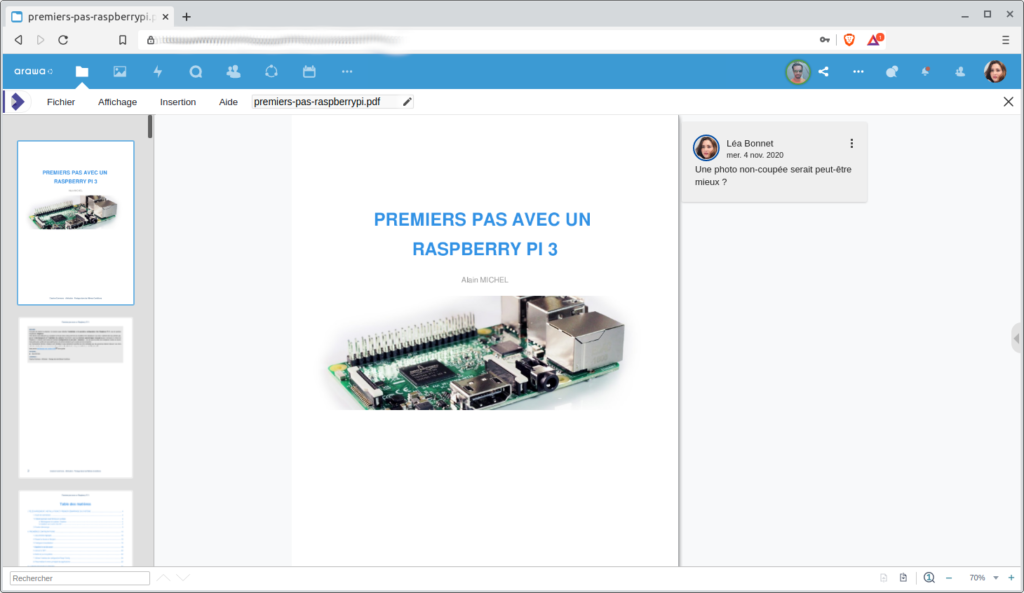Open the comment options three-dot menu

pyautogui.click(x=852, y=143)
